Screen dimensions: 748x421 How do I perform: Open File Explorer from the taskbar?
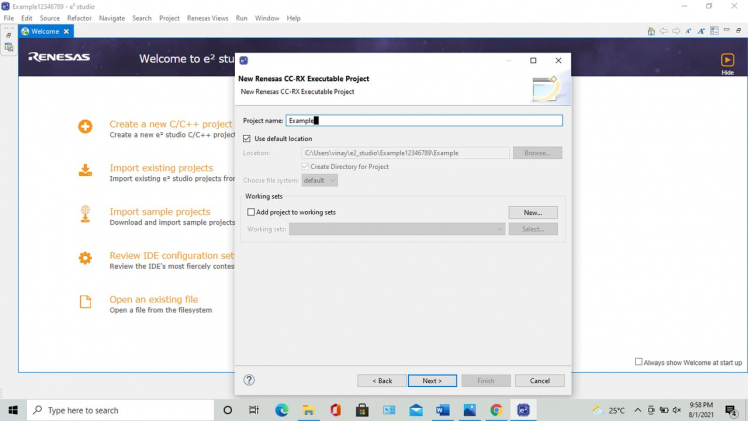tap(308, 410)
